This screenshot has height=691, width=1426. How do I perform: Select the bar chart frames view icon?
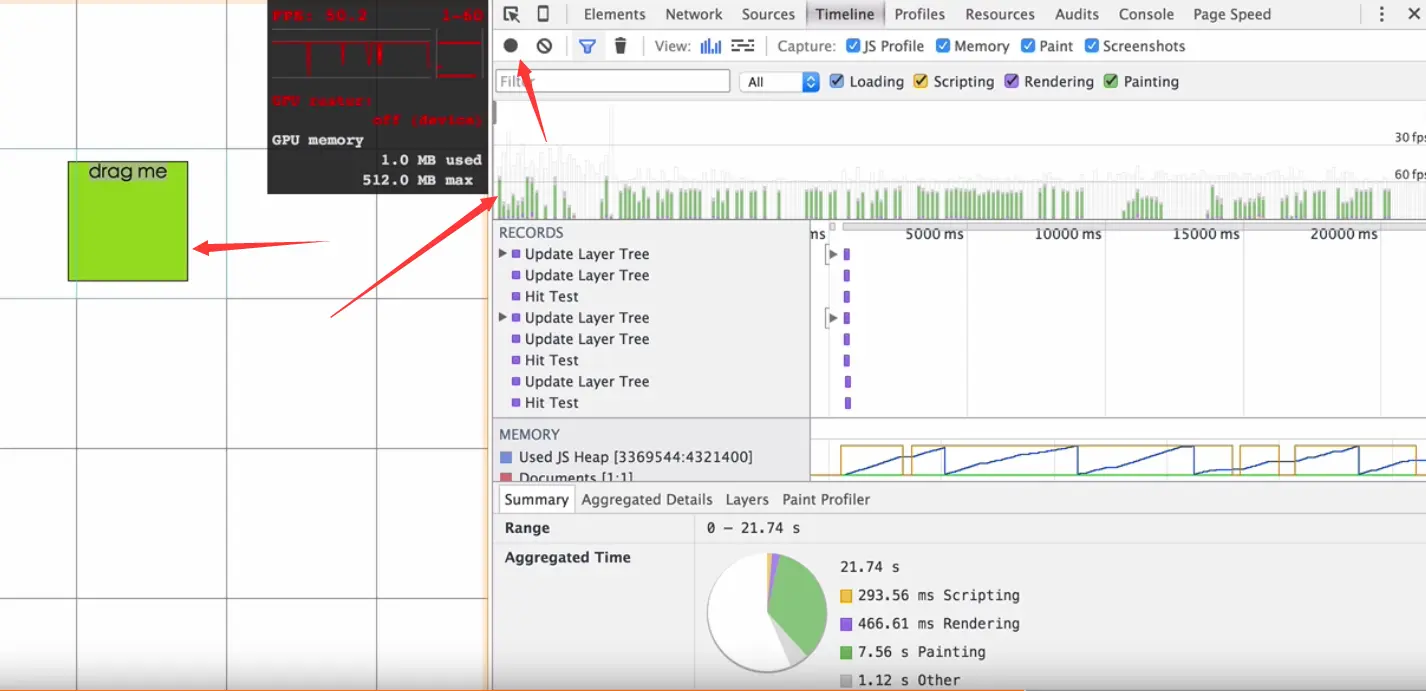tap(711, 46)
